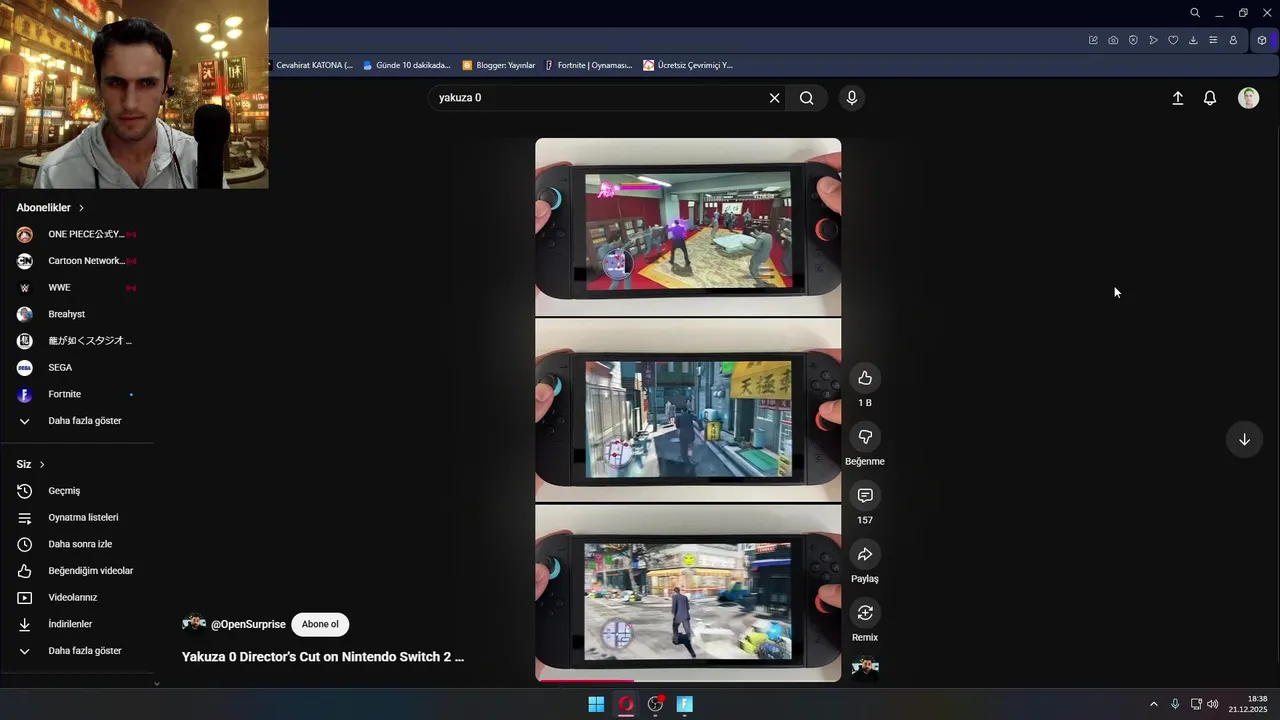The height and width of the screenshot is (720, 1280).
Task: Start voice search with the microphone icon
Action: coord(852,98)
